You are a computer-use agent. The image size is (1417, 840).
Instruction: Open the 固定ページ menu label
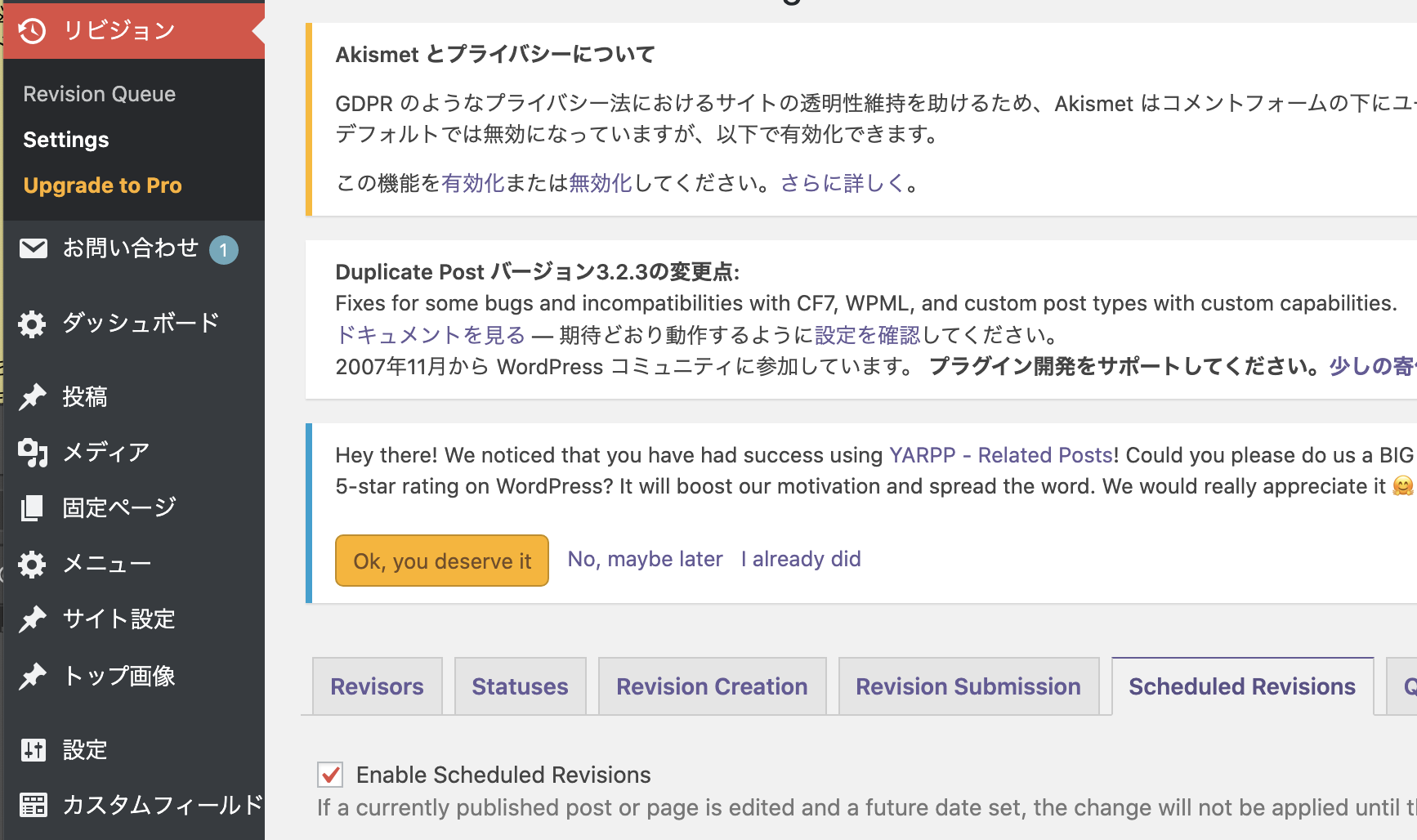119,507
